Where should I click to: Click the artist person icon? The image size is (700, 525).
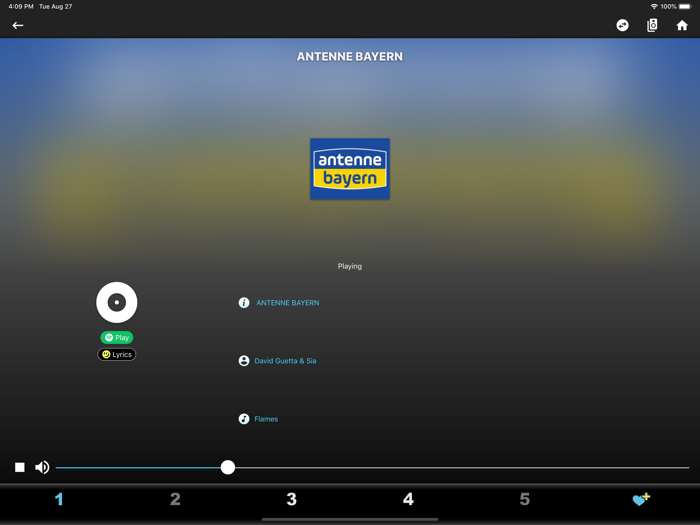coord(244,361)
